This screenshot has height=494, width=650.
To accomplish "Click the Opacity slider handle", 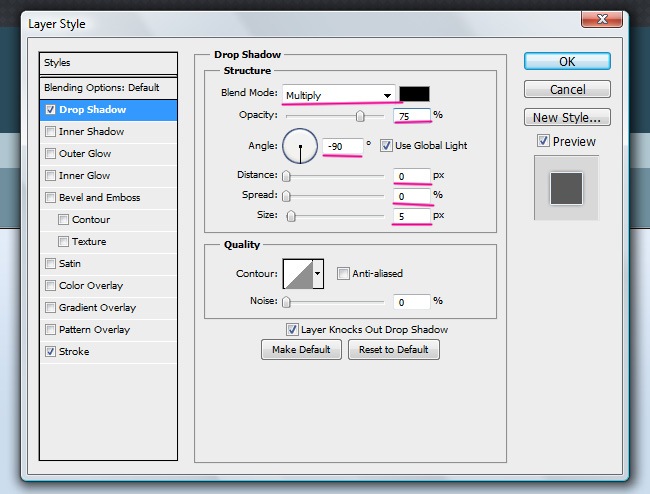I will pos(360,118).
